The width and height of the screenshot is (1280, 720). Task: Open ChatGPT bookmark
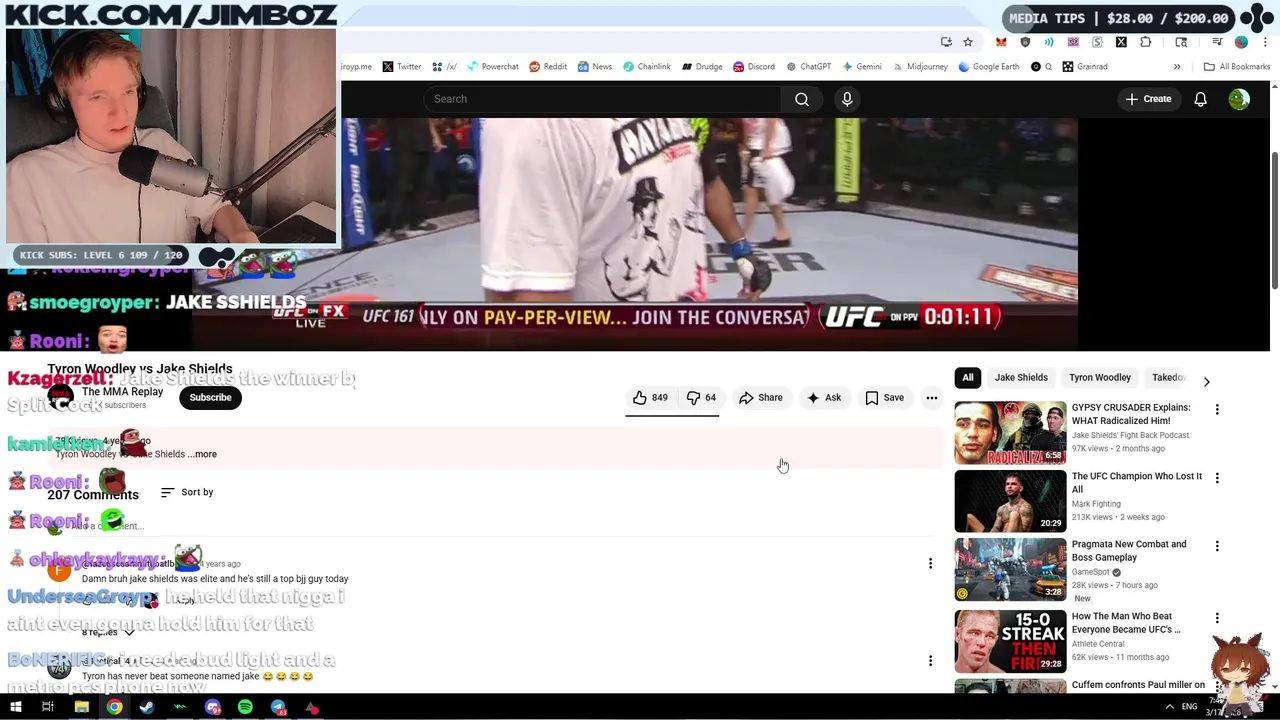click(x=808, y=67)
